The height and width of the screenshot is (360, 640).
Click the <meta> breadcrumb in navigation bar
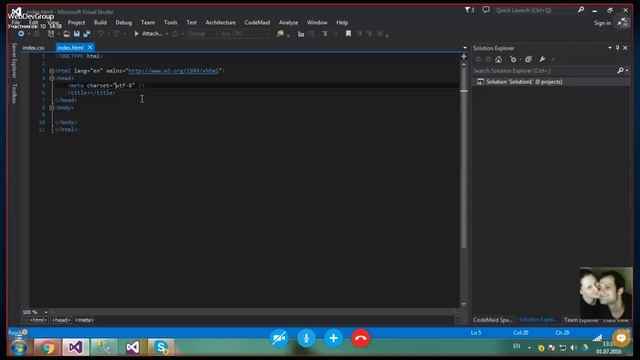click(x=84, y=320)
